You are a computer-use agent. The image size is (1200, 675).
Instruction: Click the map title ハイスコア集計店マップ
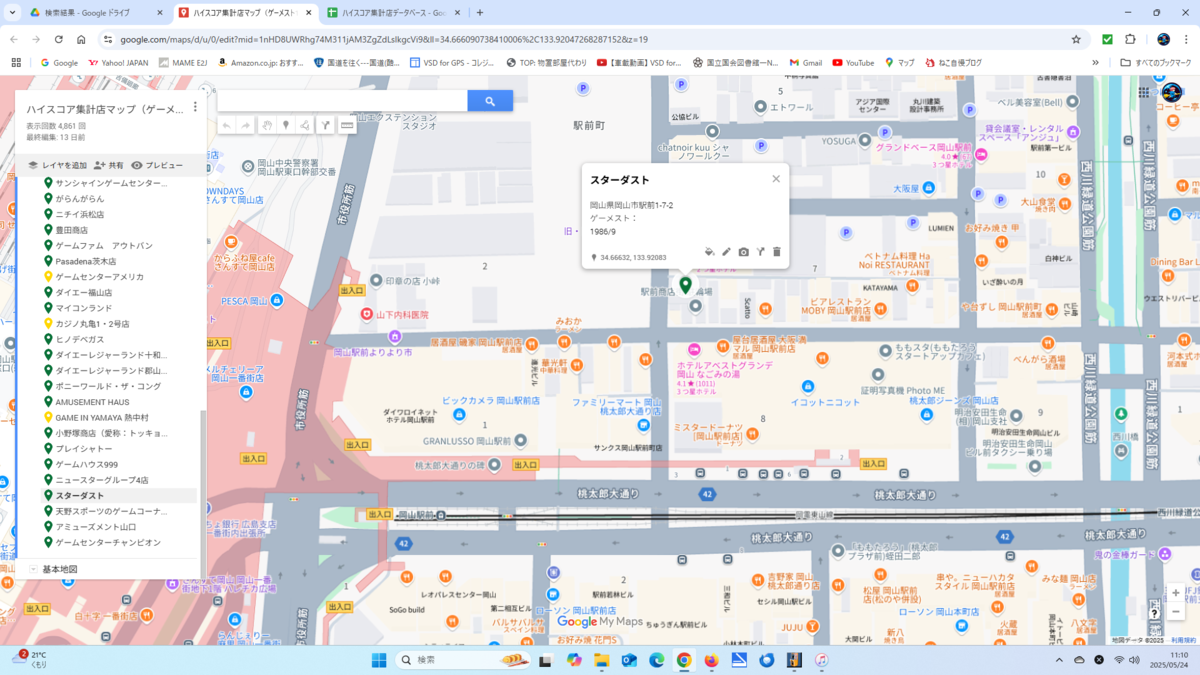tap(105, 109)
